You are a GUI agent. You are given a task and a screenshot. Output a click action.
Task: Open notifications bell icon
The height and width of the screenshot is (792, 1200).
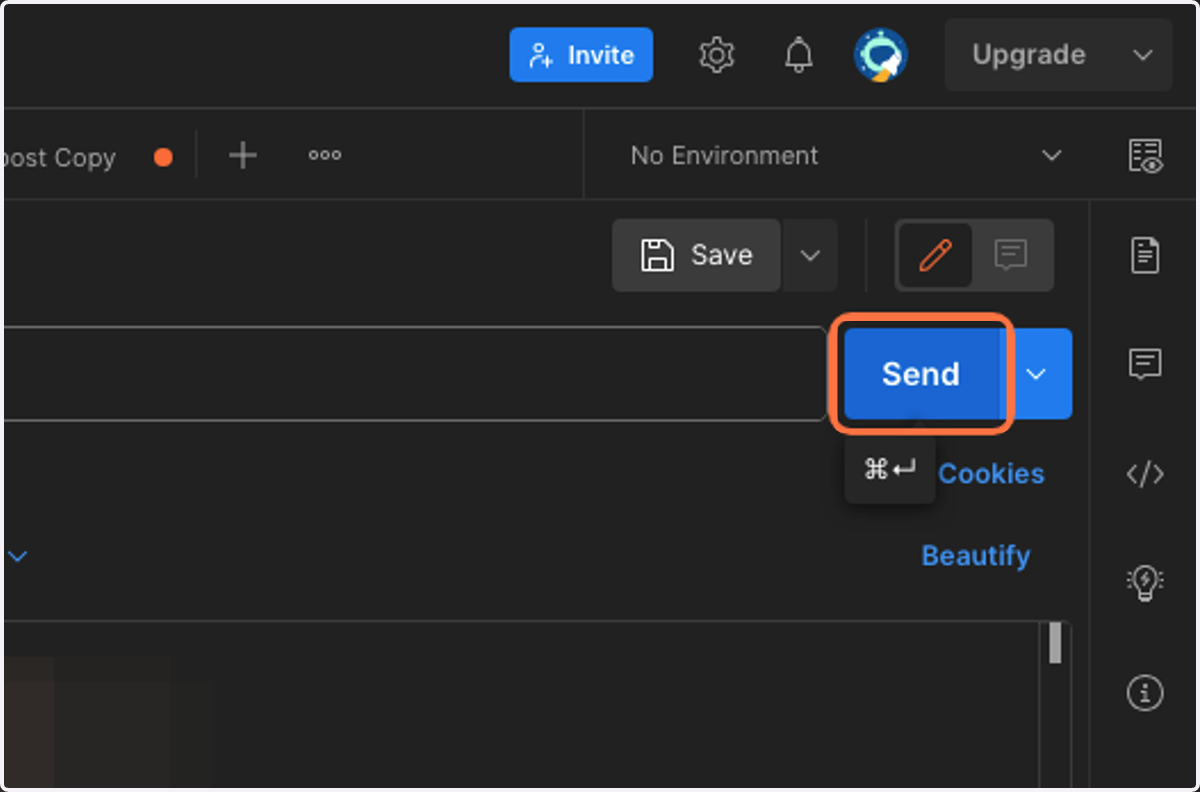point(798,55)
